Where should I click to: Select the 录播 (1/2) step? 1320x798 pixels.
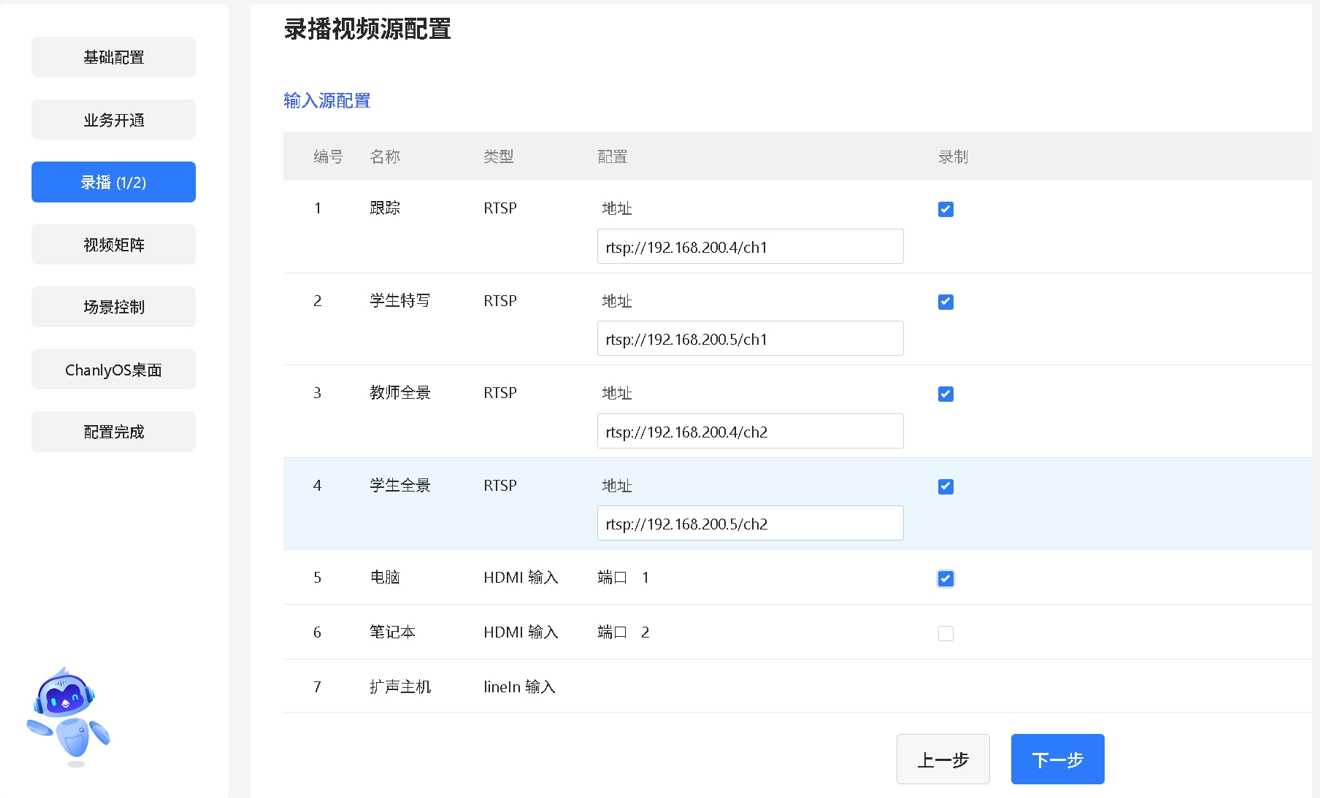[114, 182]
